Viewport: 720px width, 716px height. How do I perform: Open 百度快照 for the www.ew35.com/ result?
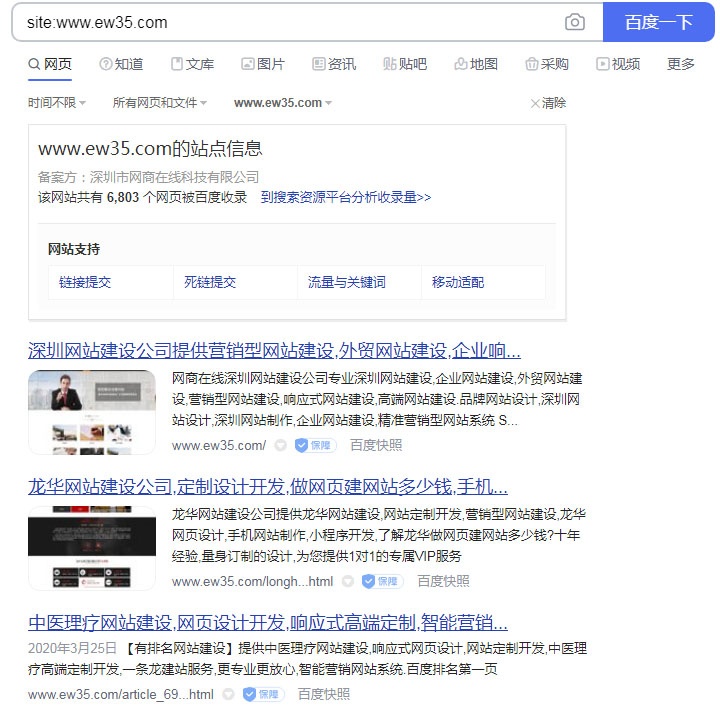click(376, 445)
